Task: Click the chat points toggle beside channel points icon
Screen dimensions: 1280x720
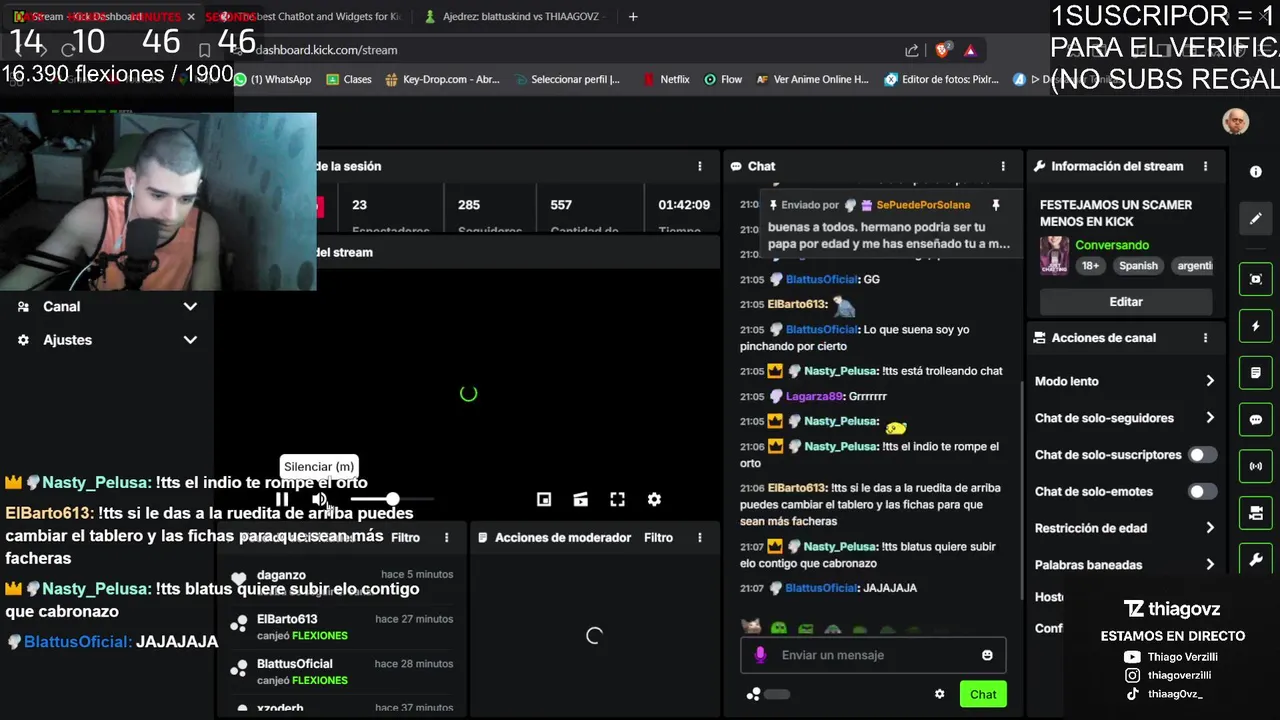Action: pos(777,694)
